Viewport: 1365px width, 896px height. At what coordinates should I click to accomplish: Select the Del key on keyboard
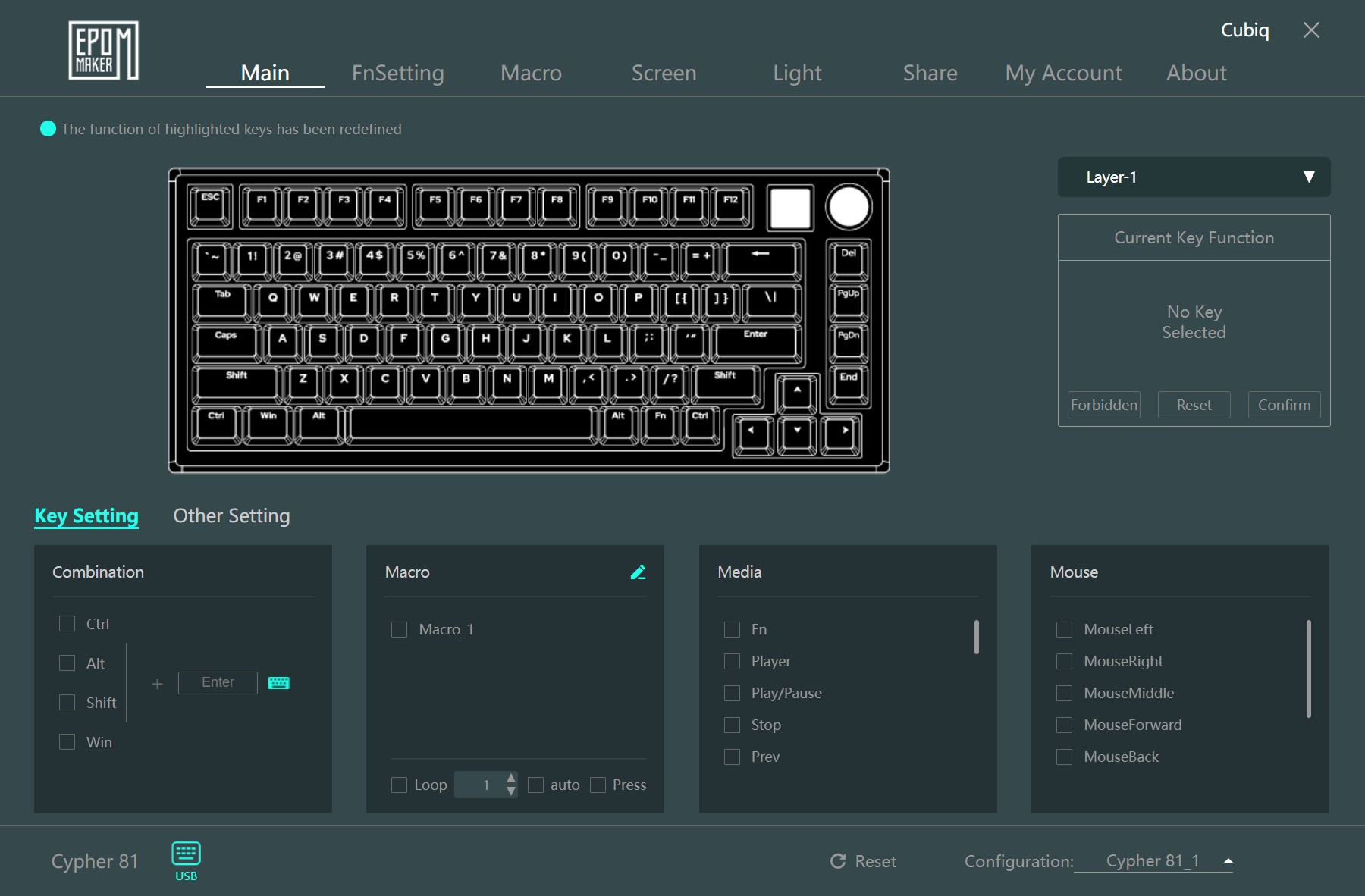pos(849,262)
